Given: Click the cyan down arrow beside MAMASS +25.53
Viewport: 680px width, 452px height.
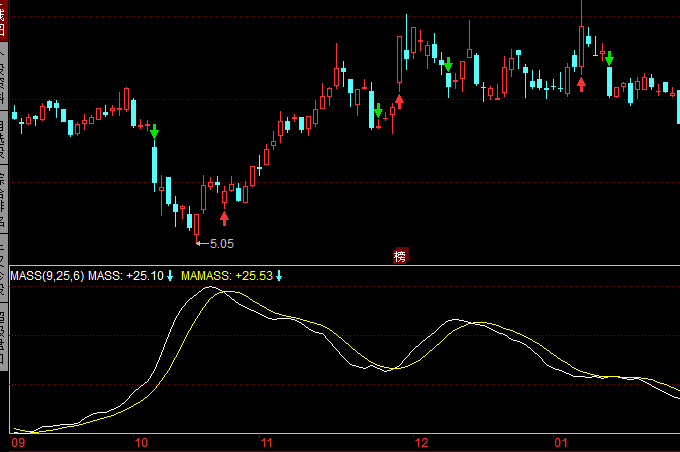Looking at the screenshot, I should 279,275.
